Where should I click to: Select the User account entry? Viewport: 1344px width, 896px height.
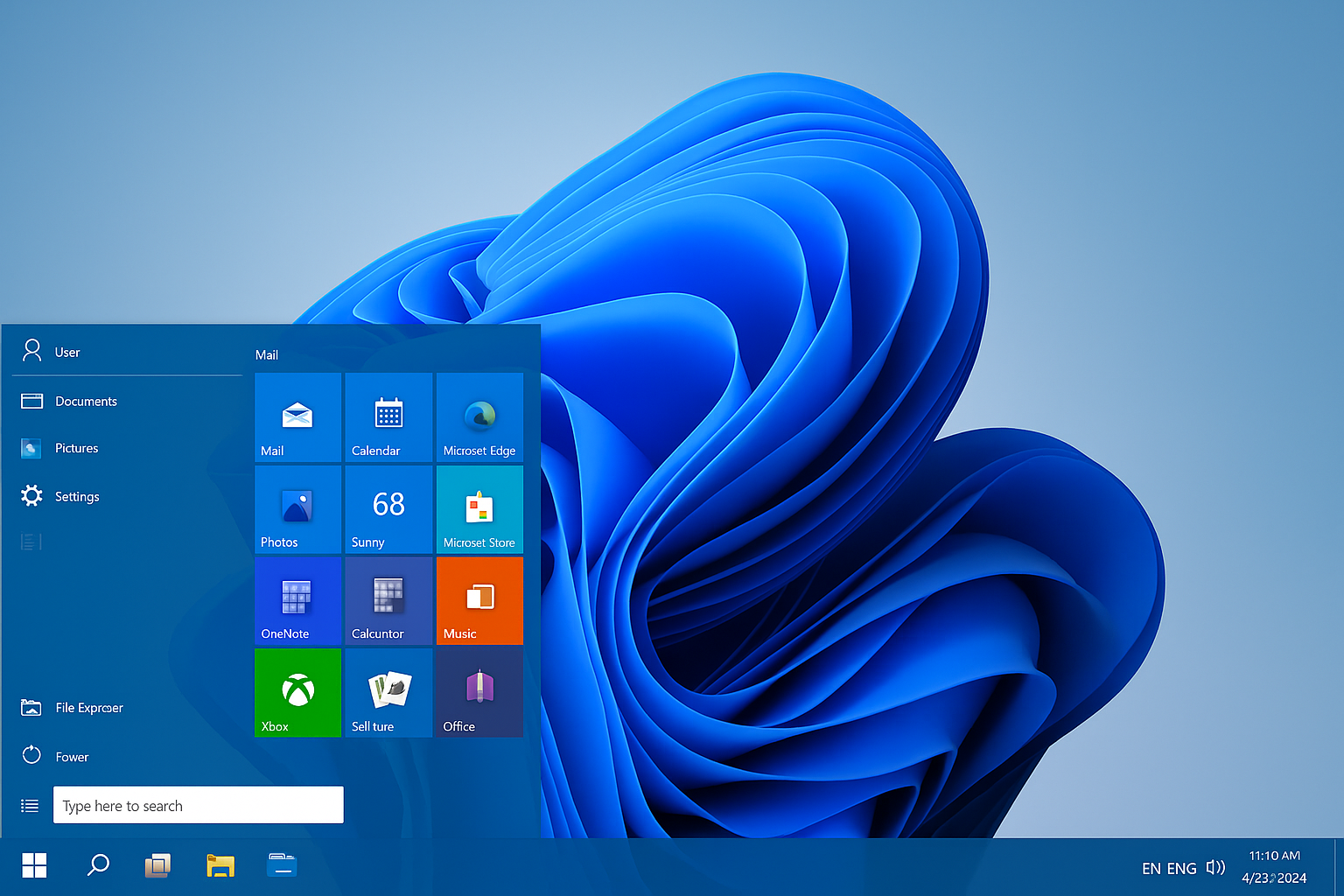[67, 351]
